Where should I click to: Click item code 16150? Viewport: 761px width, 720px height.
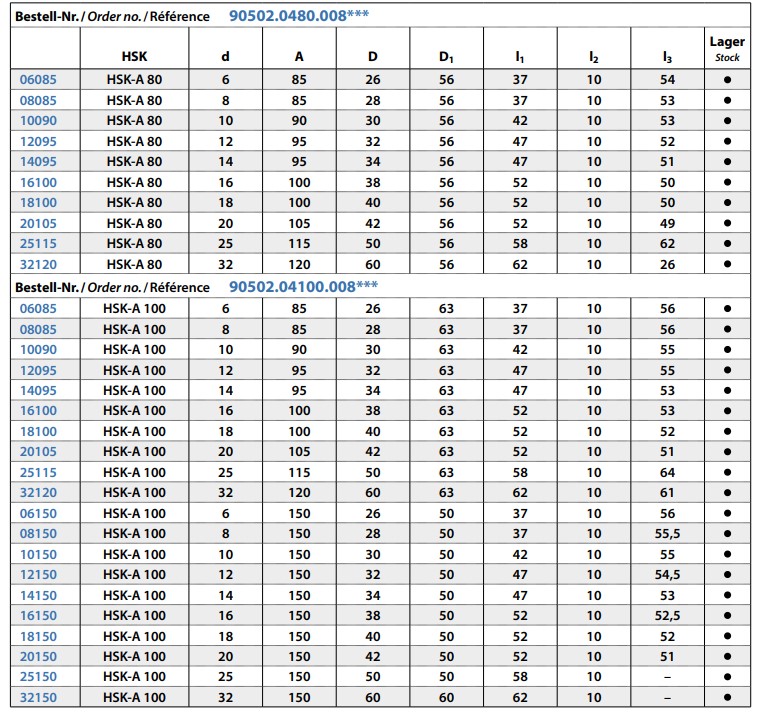pos(38,616)
